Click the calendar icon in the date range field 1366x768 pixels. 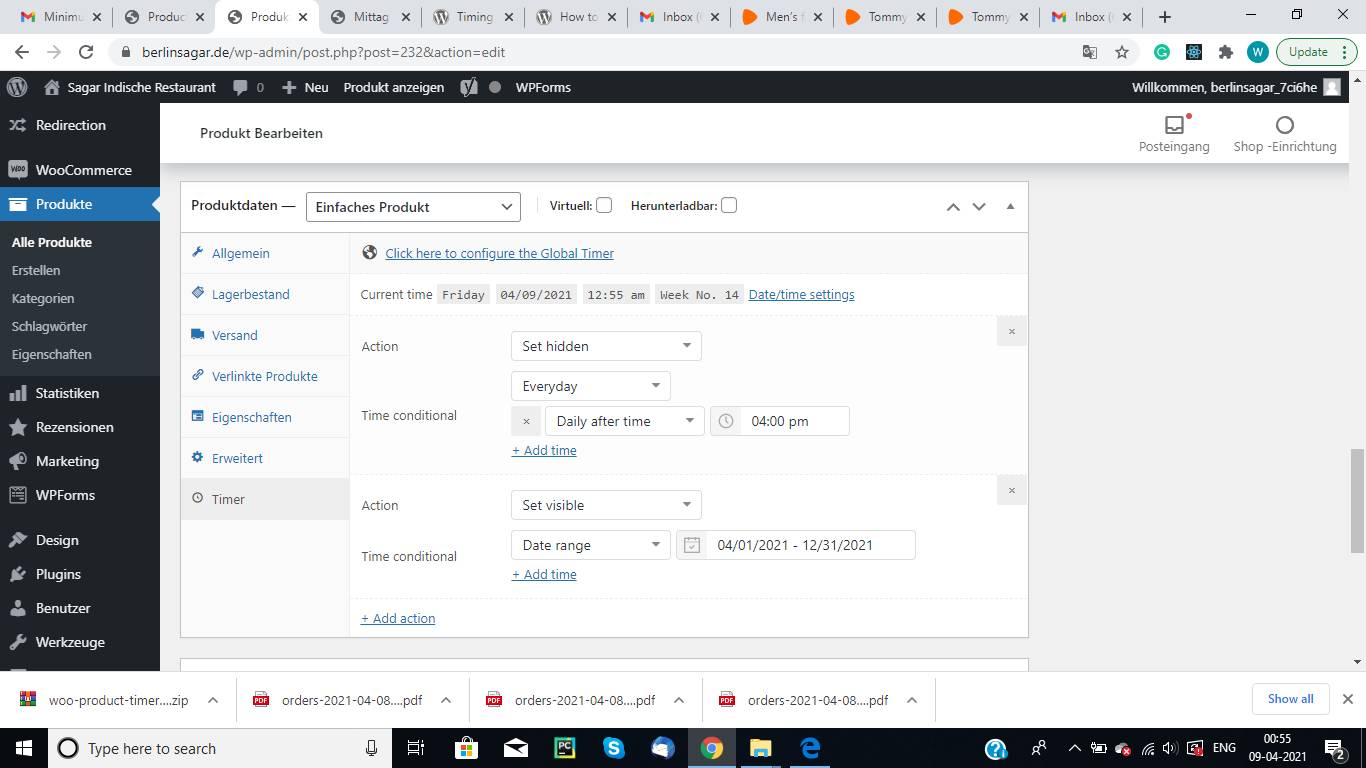(x=692, y=545)
